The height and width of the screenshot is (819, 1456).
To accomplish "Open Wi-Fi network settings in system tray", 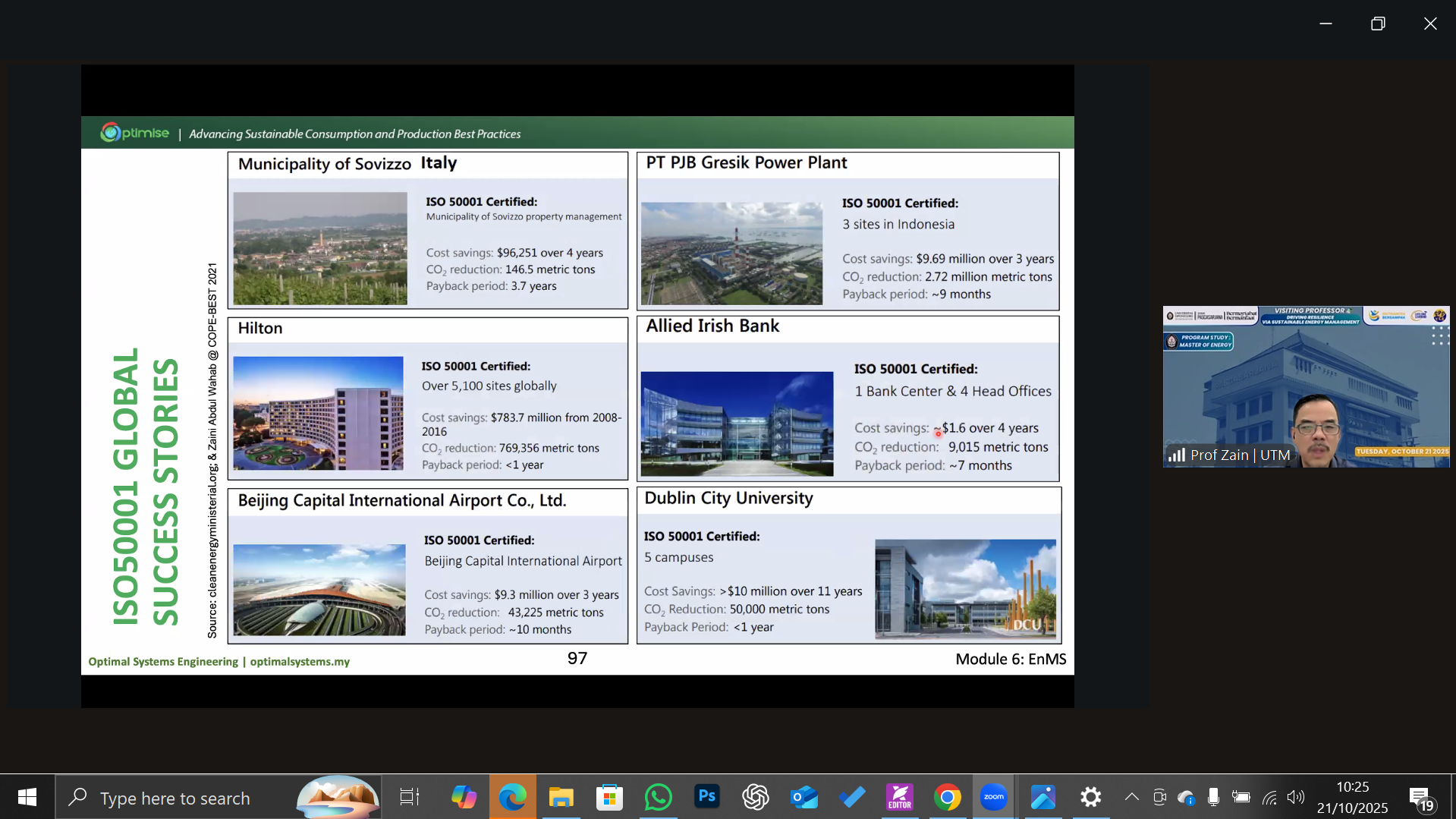I will coord(1269,797).
